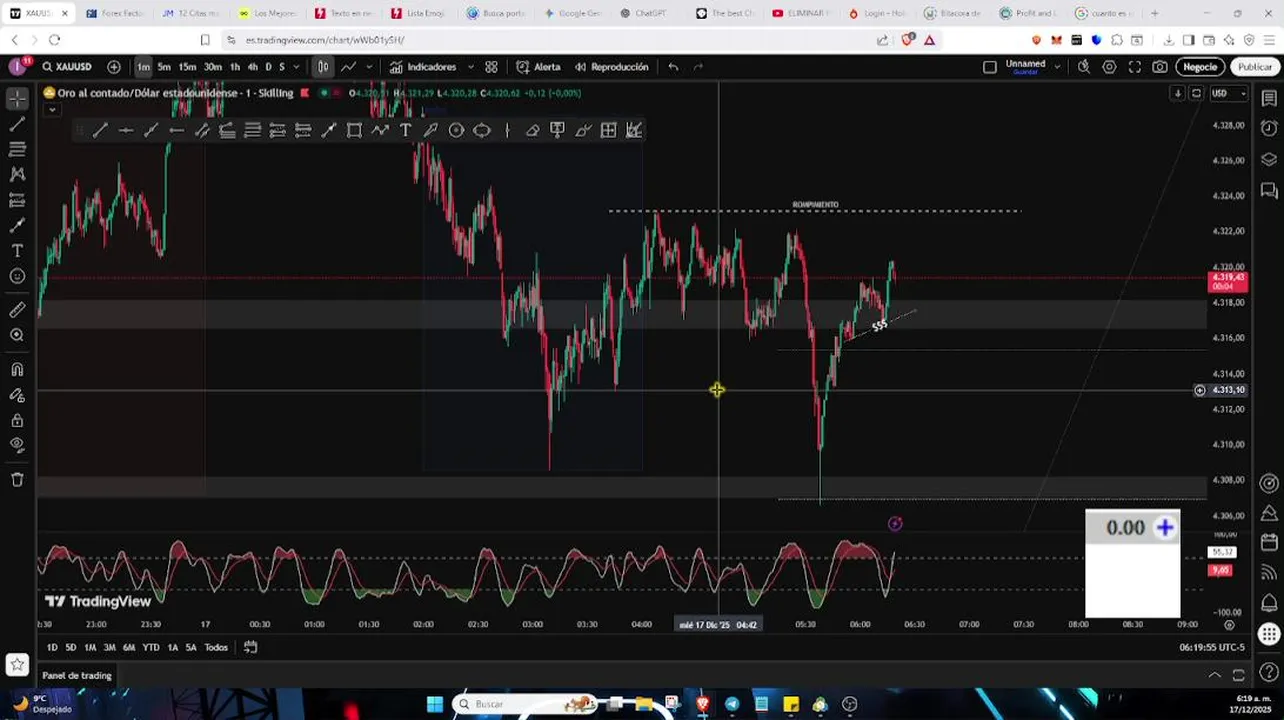Open the alerts alarm clock icon in right sidebar
Screen dimensions: 1284x720
(1269, 128)
